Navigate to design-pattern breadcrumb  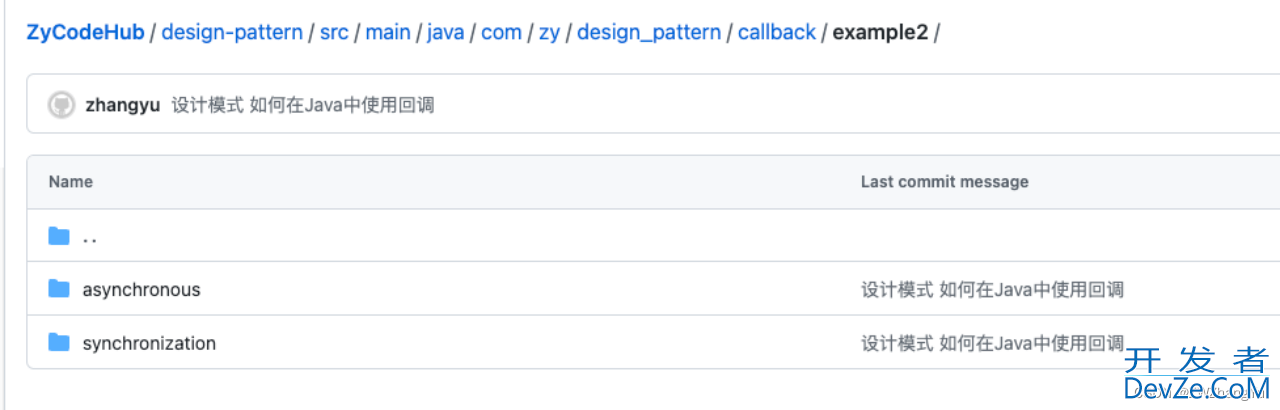[x=232, y=32]
